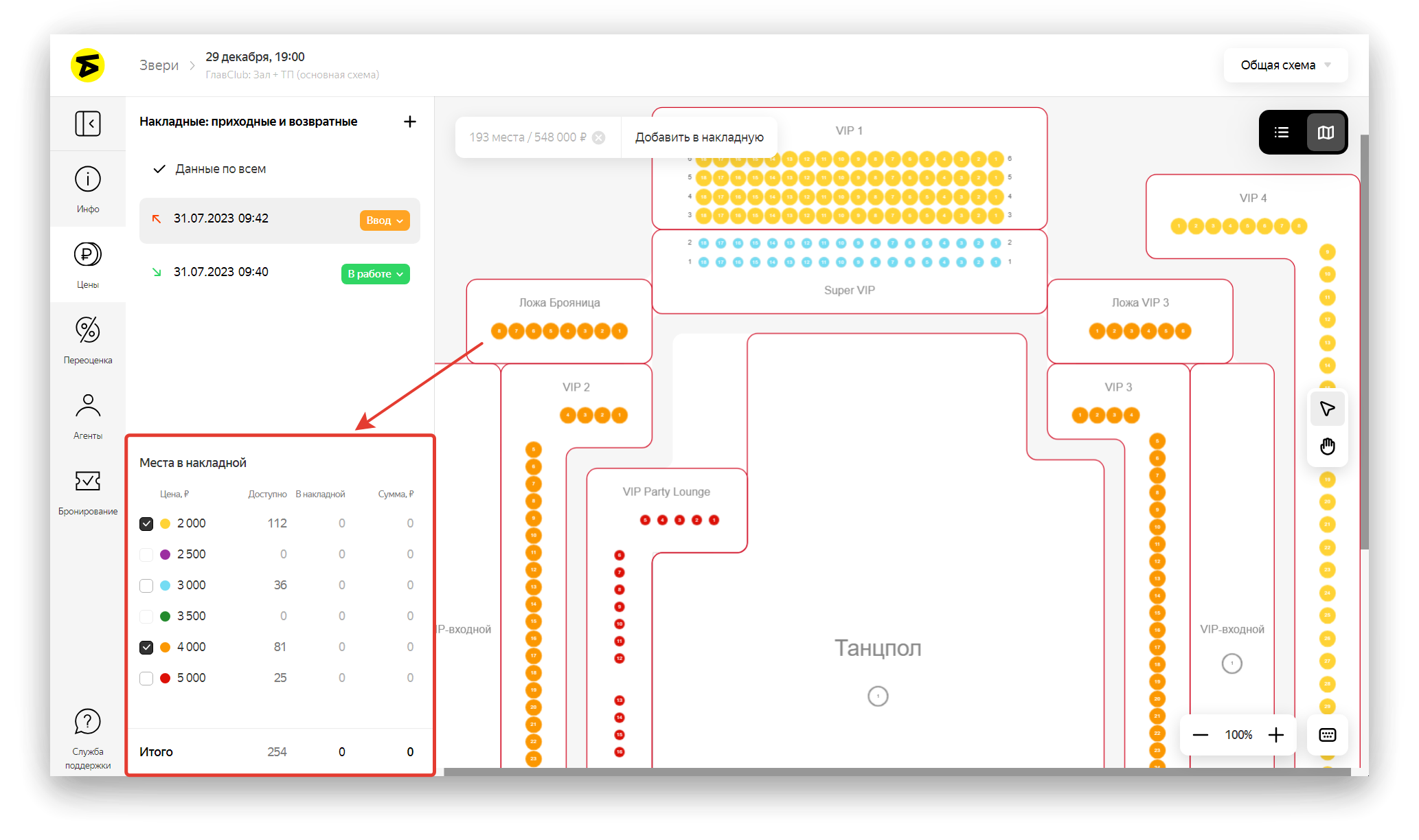Click the yellow logo icon
1419x840 pixels.
[x=88, y=65]
